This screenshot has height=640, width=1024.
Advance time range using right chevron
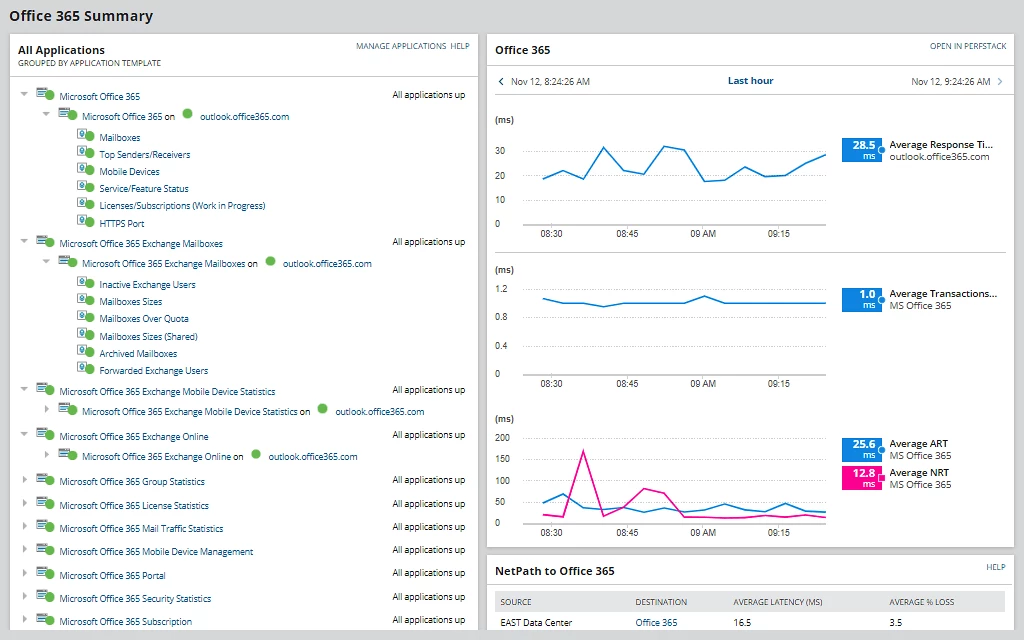click(999, 81)
